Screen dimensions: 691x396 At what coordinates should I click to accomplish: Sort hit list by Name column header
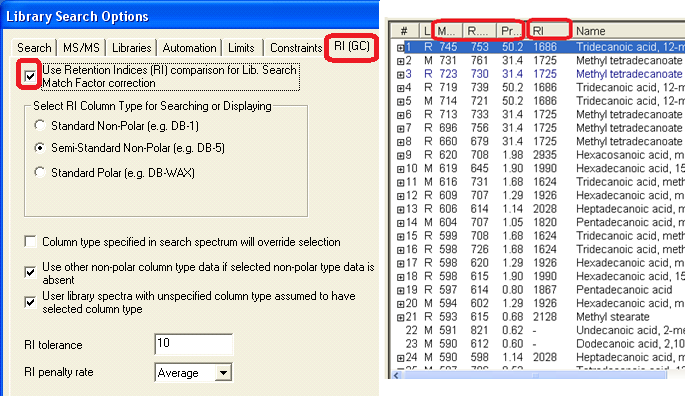[x=628, y=31]
